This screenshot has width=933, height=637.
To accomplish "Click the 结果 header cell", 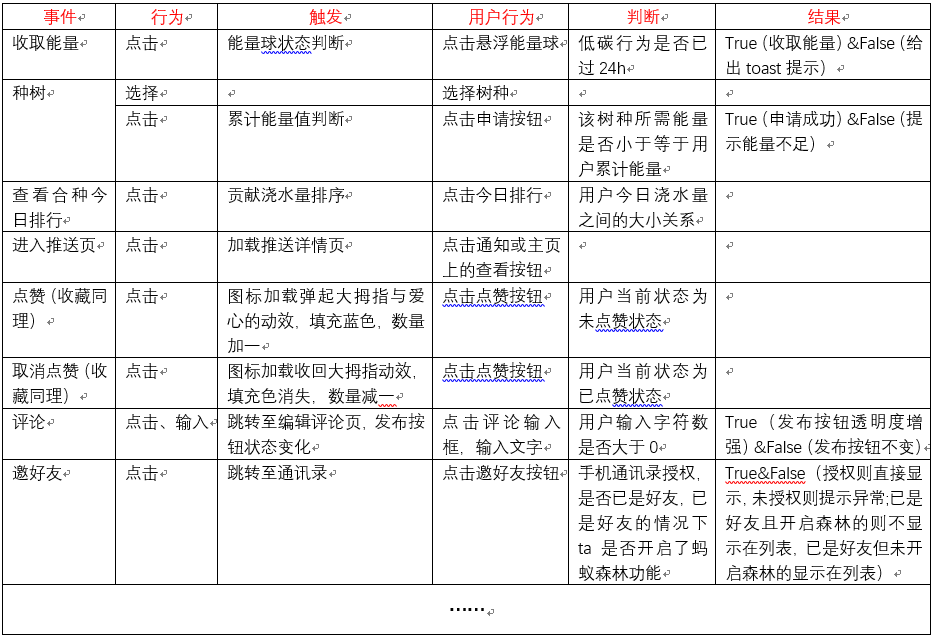I will pos(823,17).
